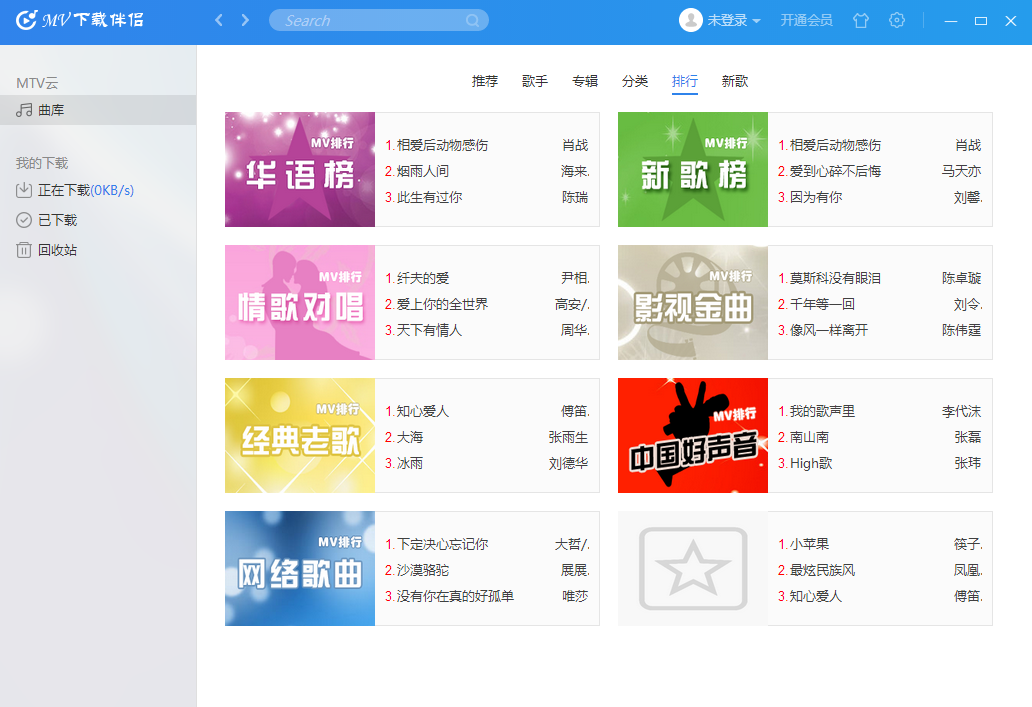
Task: Open the 华语榜 chart thumbnail
Action: click(x=300, y=170)
